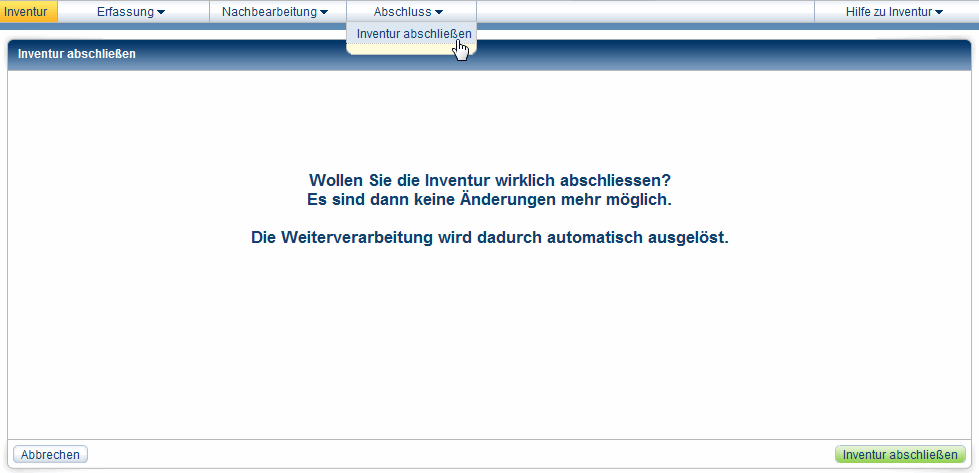Click the arrow beside Hilfe zu Inventur

click(939, 12)
